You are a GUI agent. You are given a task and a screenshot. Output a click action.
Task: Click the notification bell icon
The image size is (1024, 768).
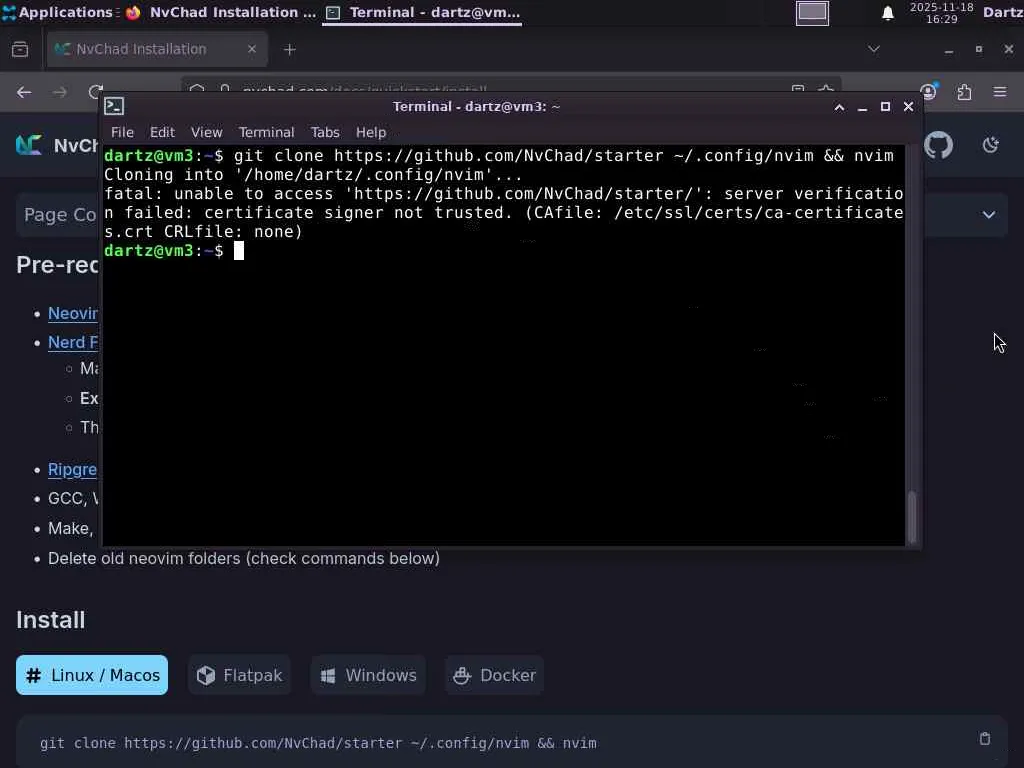click(888, 13)
